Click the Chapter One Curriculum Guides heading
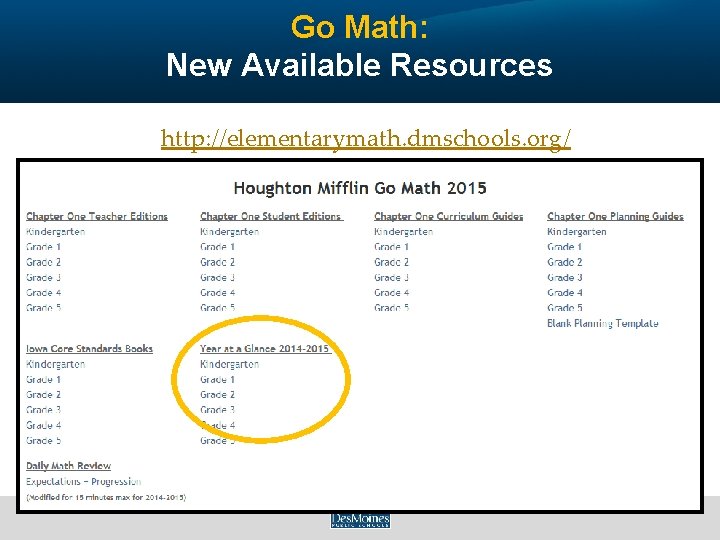Viewport: 720px width, 540px height. pyautogui.click(x=449, y=216)
